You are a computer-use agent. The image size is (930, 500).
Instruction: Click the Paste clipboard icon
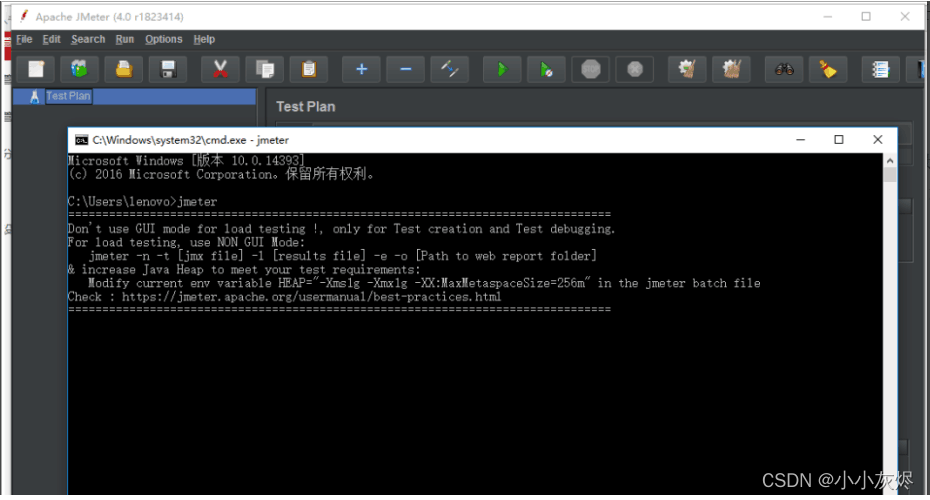pyautogui.click(x=309, y=69)
